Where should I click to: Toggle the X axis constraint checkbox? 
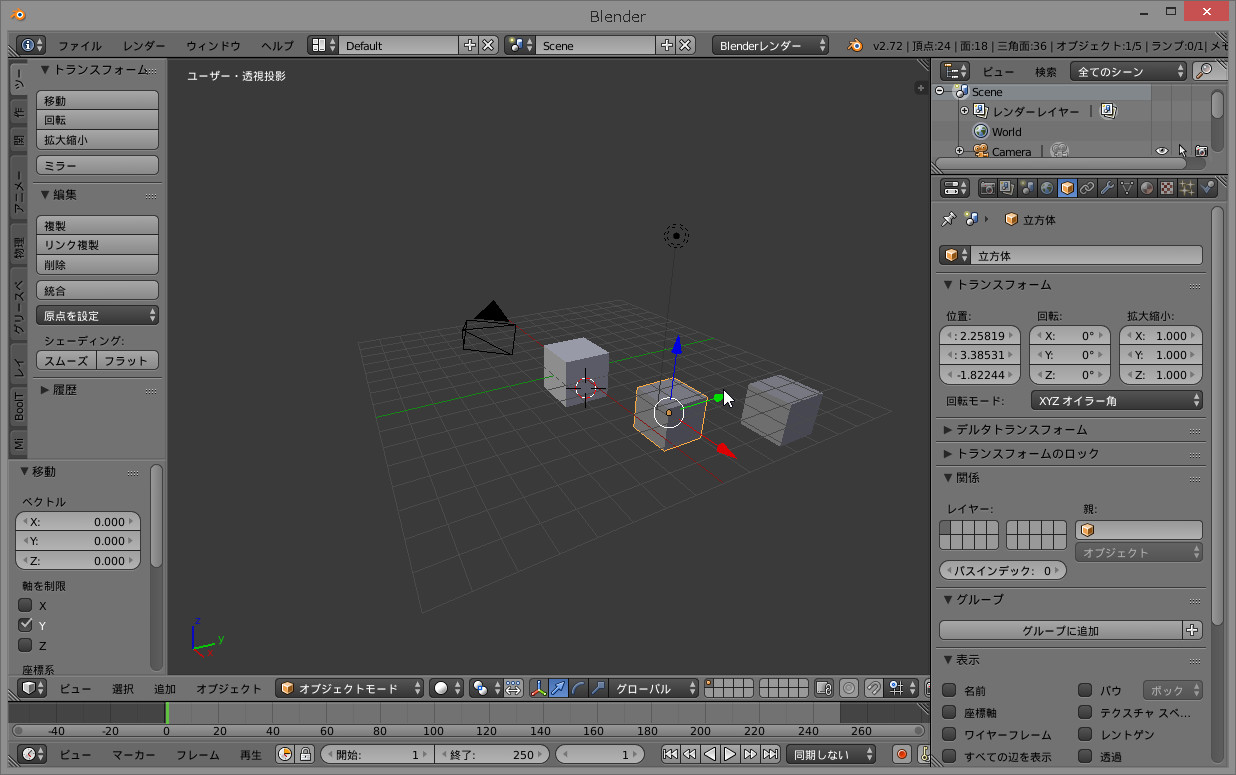26,605
